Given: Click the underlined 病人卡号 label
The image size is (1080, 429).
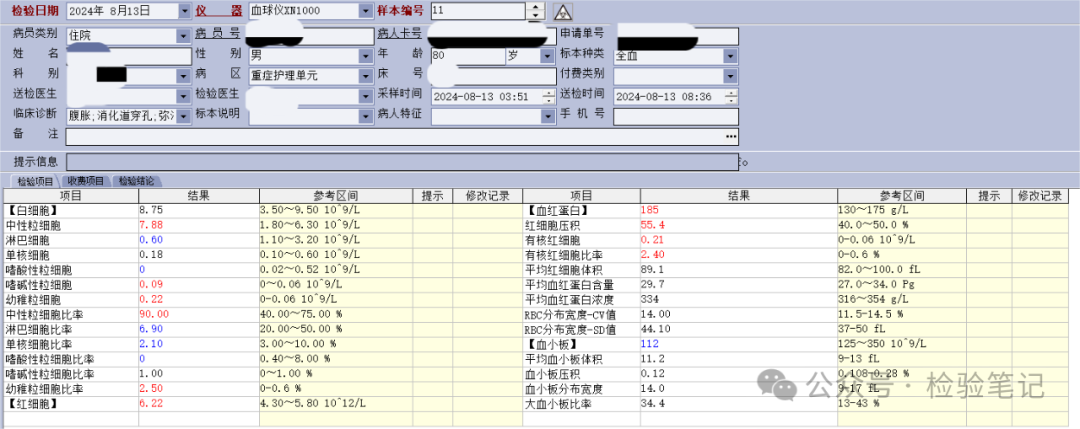Looking at the screenshot, I should (x=398, y=34).
